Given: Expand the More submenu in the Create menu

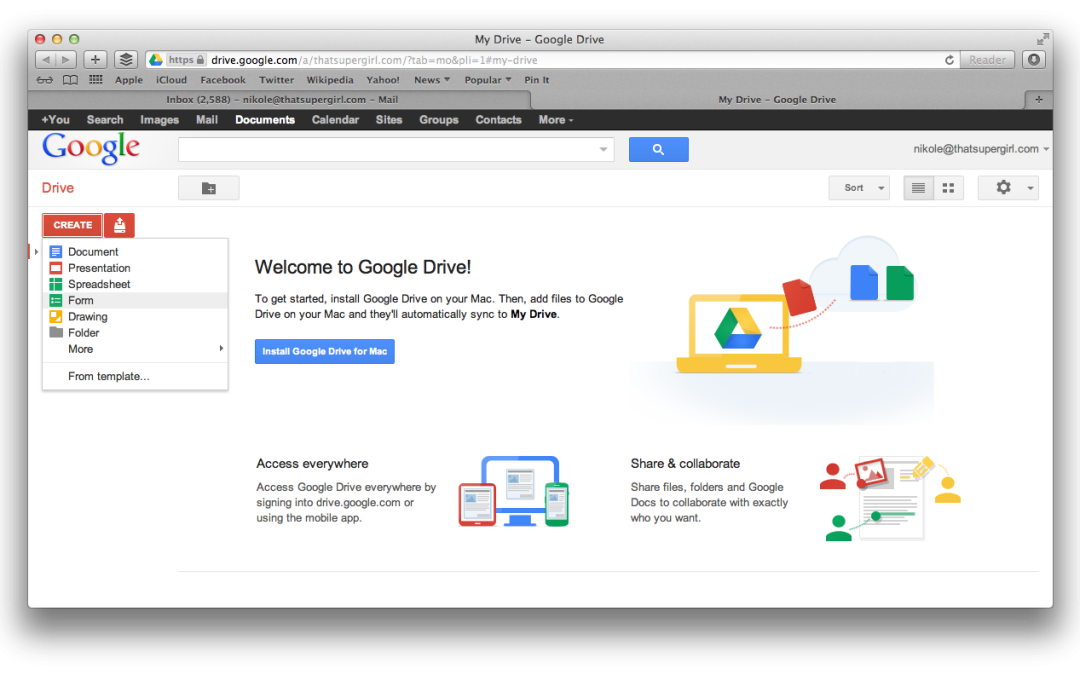Looking at the screenshot, I should coord(136,349).
